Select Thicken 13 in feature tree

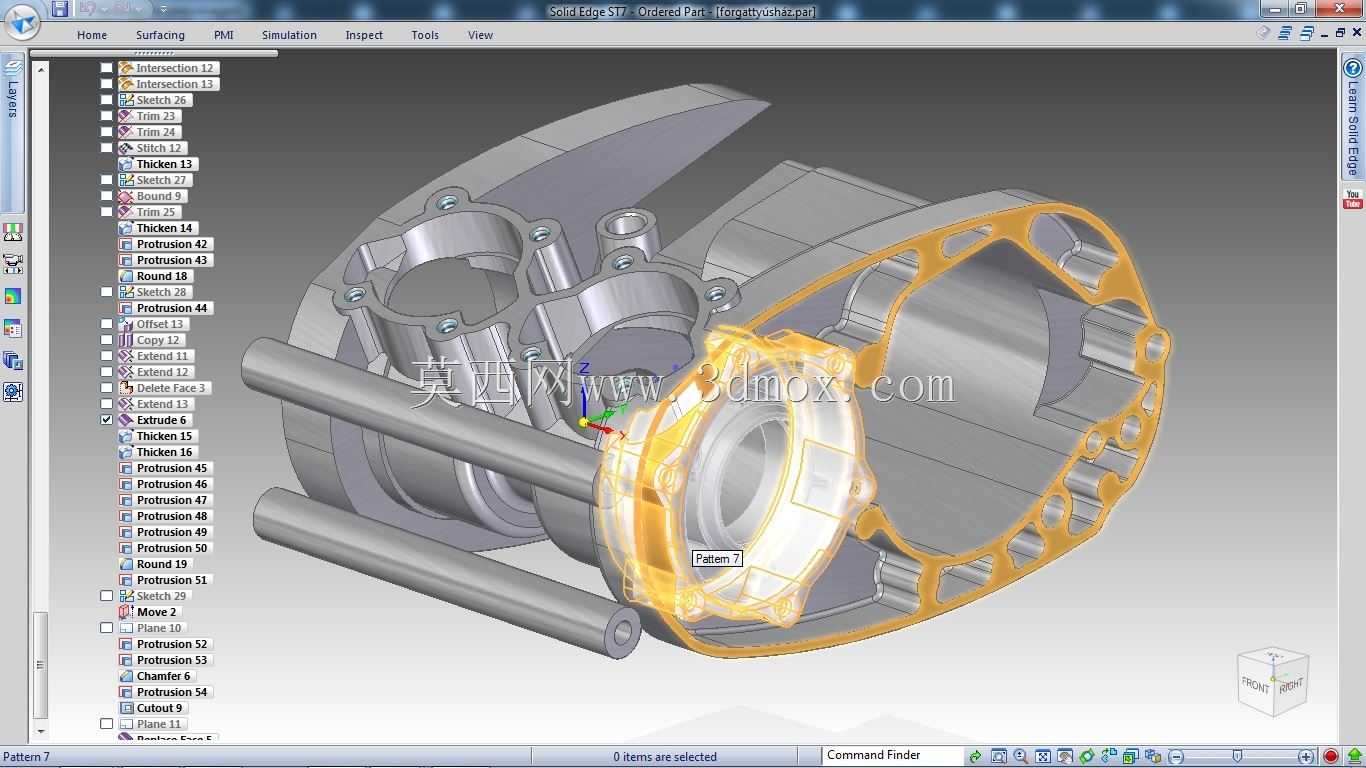(157, 164)
